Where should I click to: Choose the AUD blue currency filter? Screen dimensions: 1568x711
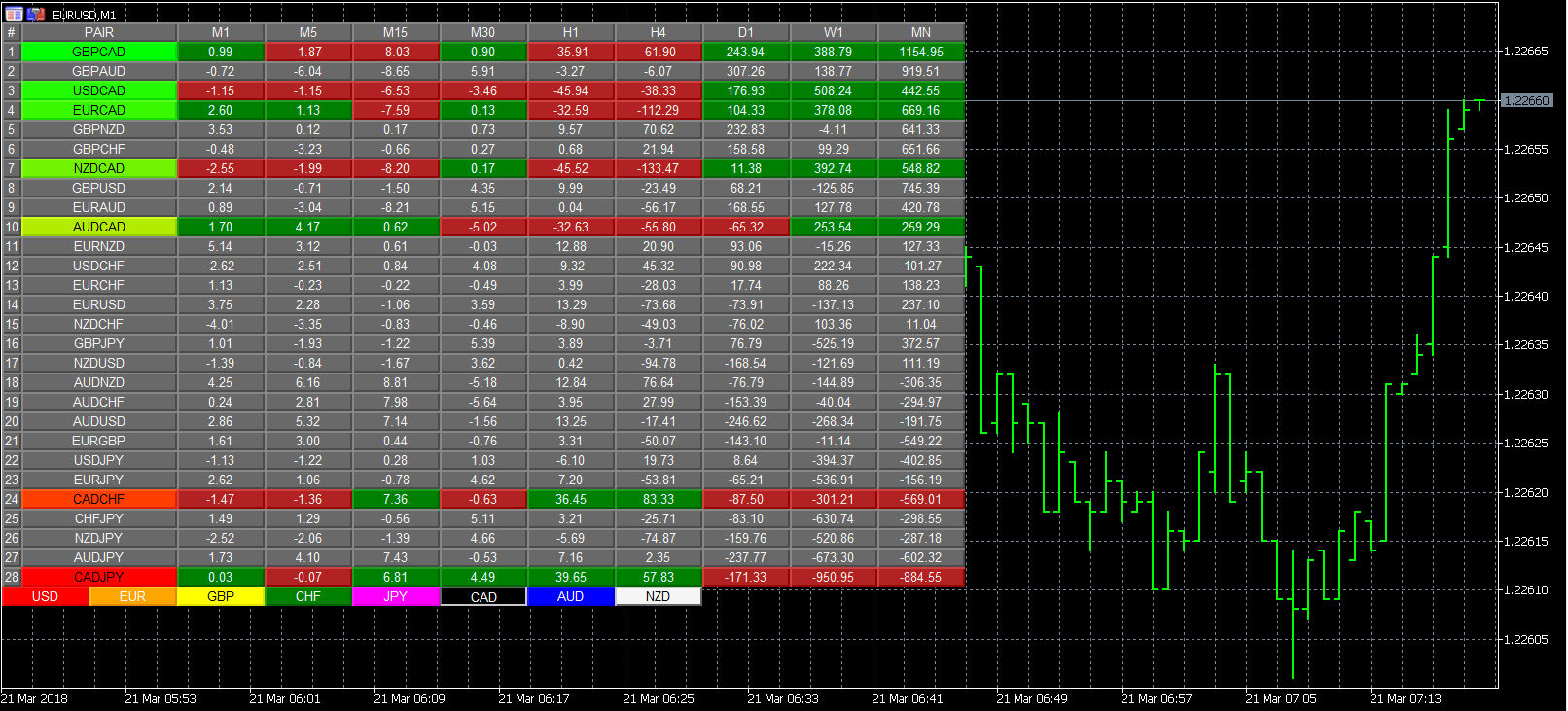point(571,596)
